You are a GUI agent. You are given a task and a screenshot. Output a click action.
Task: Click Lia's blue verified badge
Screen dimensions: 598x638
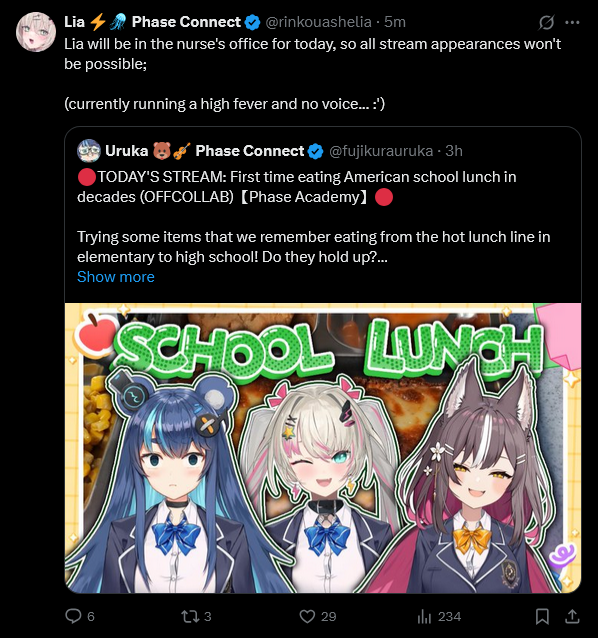252,22
